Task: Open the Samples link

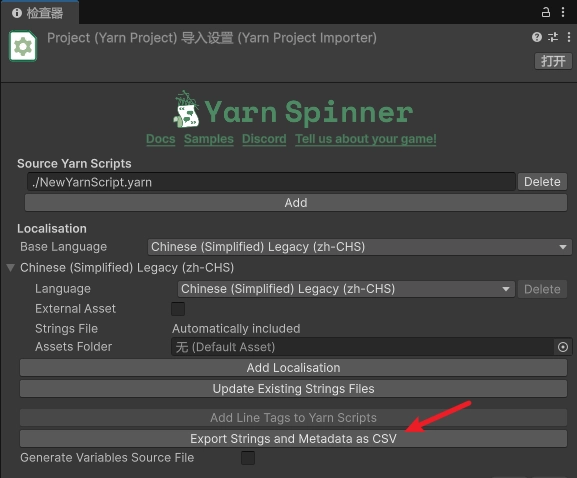Action: tap(209, 139)
